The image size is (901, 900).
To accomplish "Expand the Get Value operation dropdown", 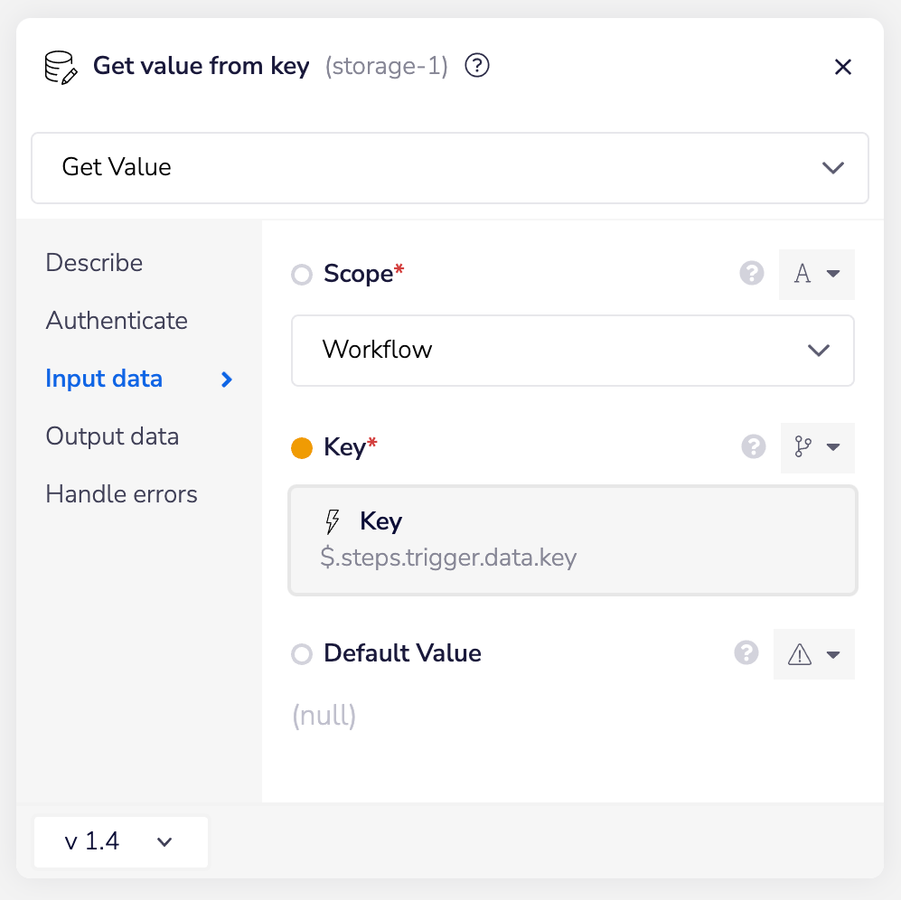I will click(x=450, y=168).
